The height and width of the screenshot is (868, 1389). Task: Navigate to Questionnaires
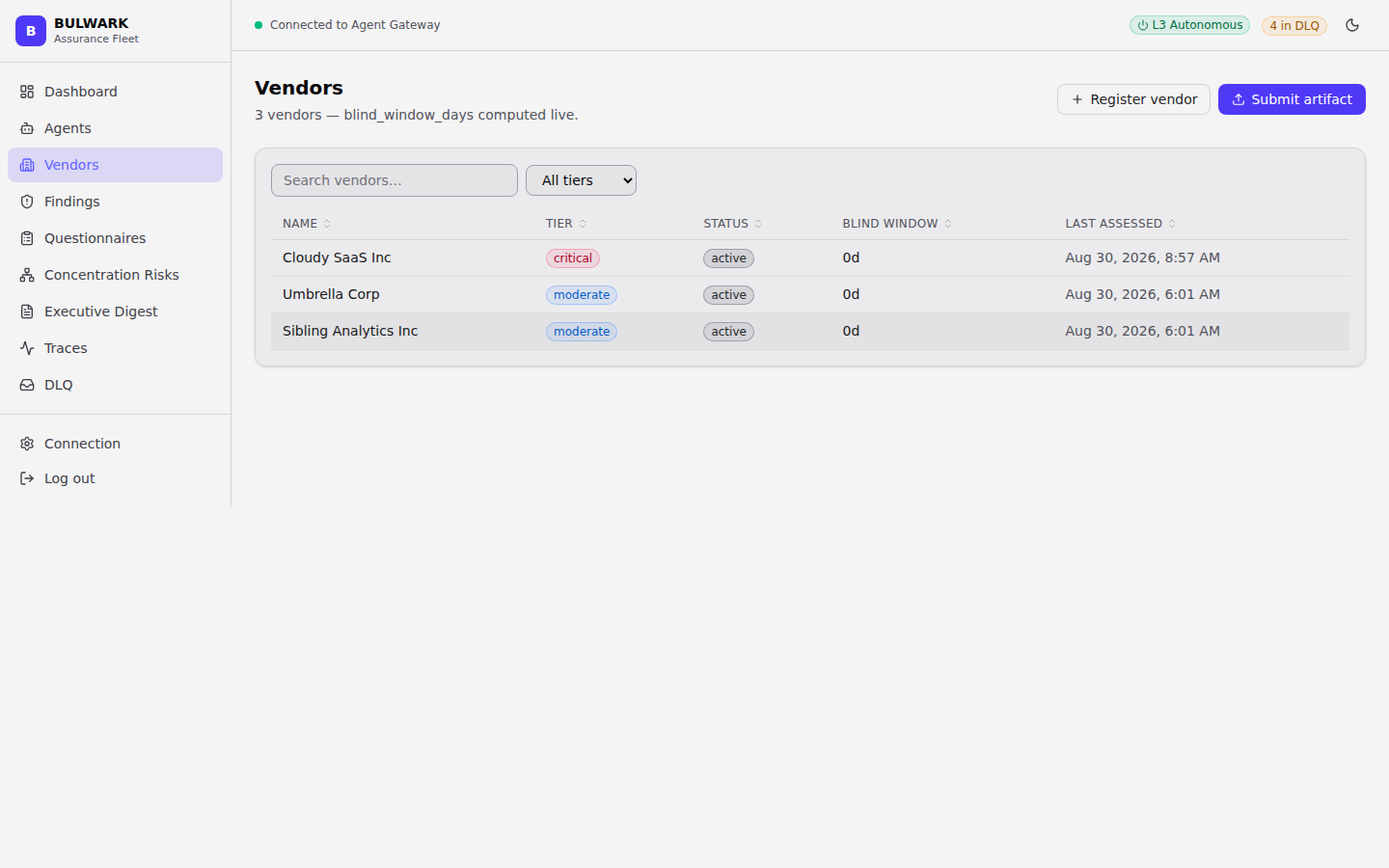pyautogui.click(x=115, y=238)
